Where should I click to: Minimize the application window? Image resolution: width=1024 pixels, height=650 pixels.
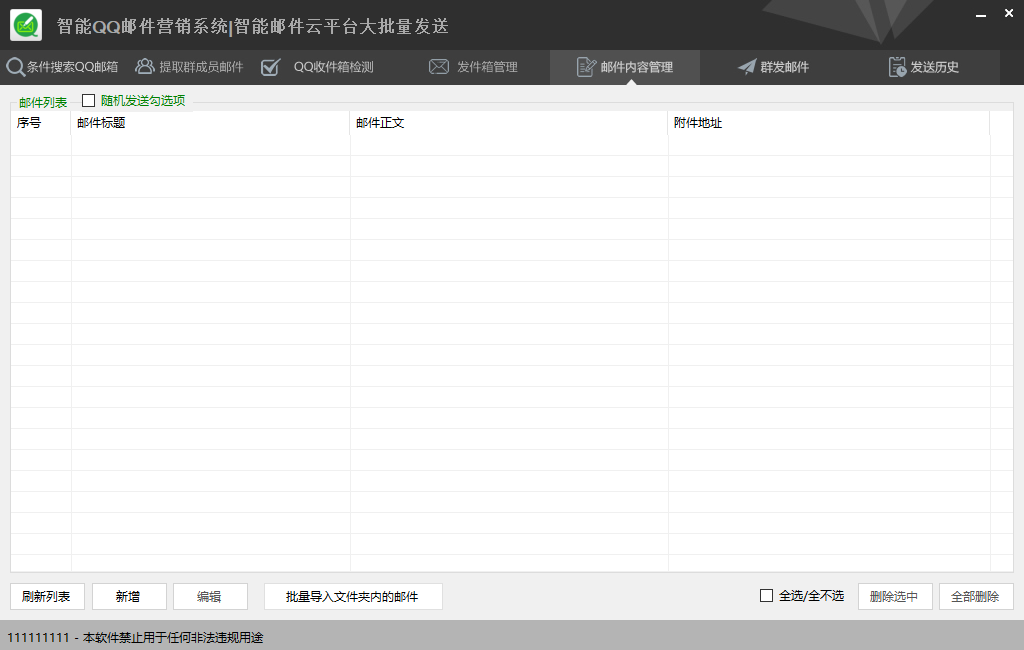point(980,14)
